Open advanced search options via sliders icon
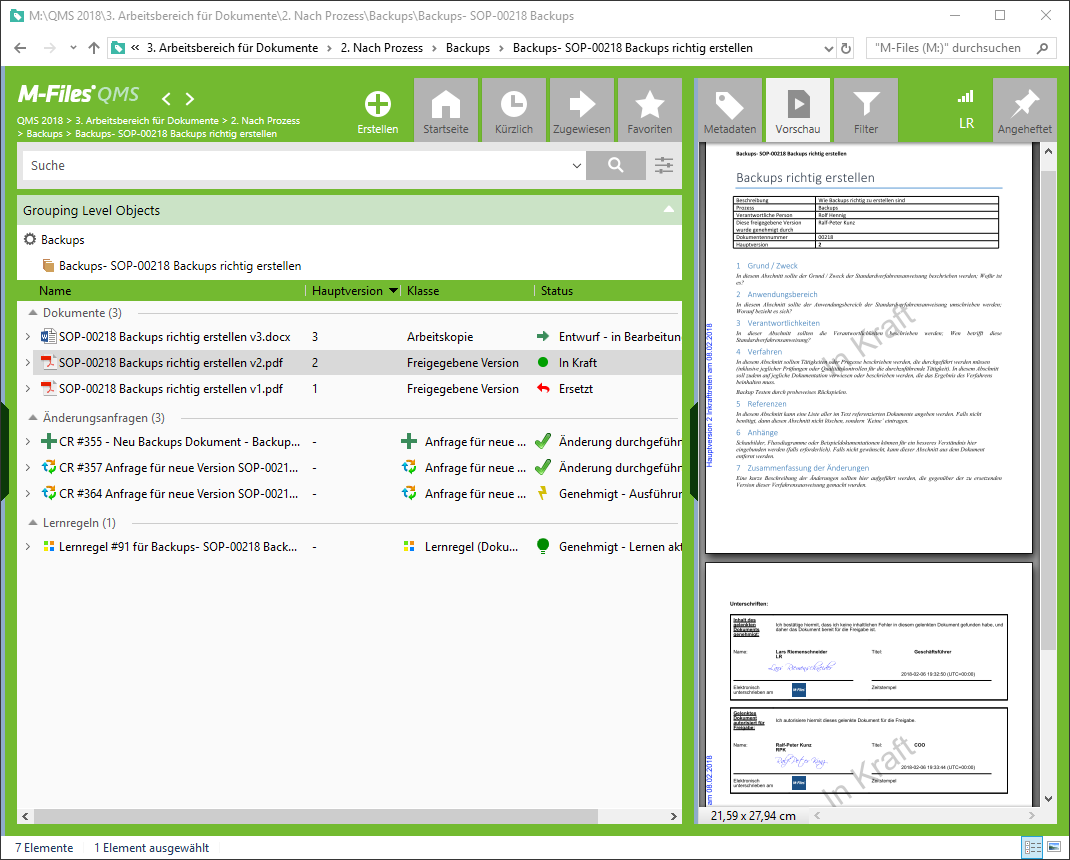Screen dimensions: 1070x860 coord(663,165)
